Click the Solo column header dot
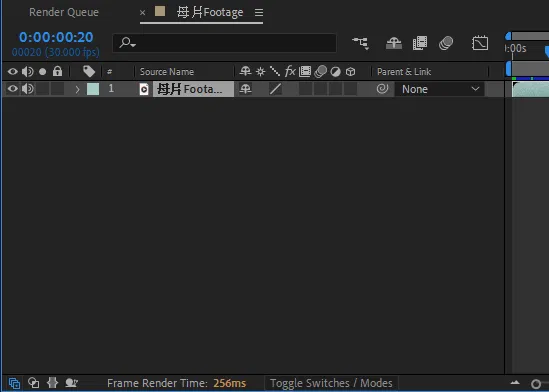549x392 pixels. (x=42, y=72)
